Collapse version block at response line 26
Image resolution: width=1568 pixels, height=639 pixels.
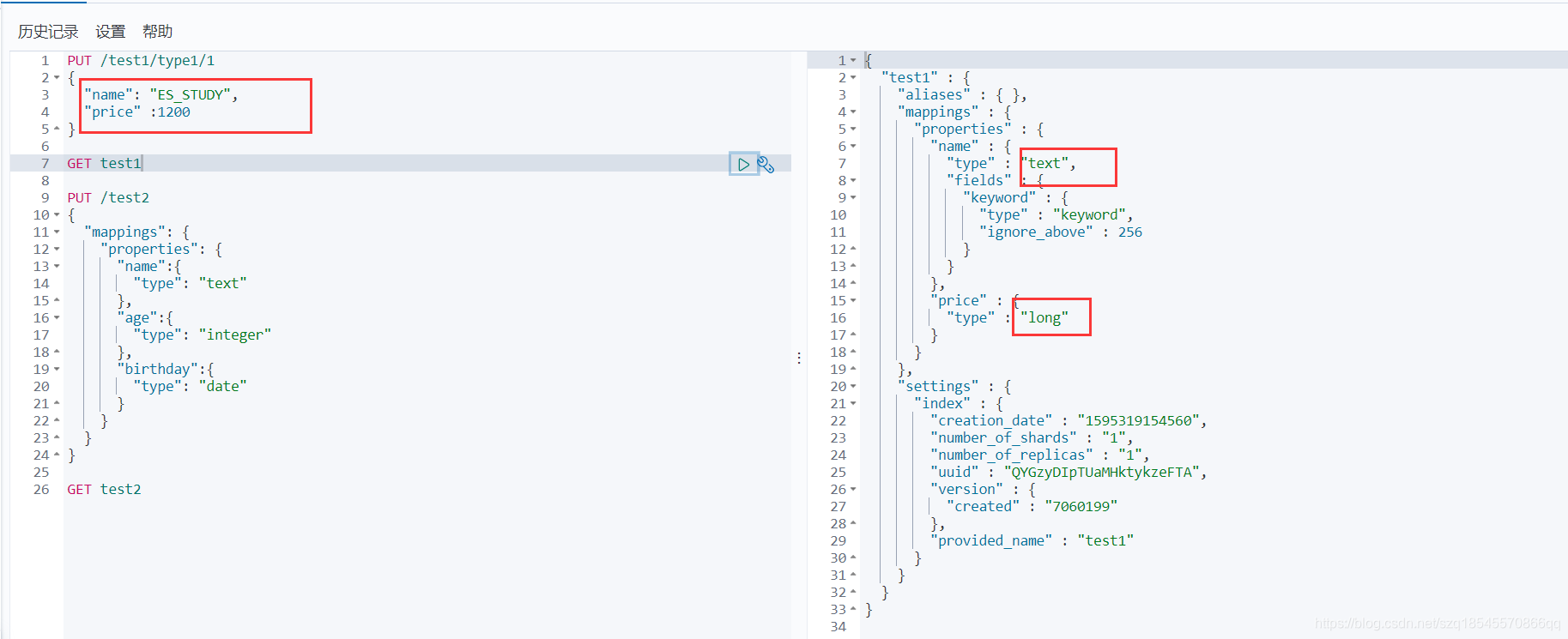pos(853,489)
